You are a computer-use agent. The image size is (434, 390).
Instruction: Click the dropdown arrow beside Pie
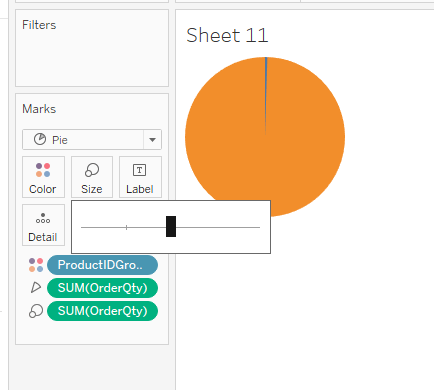152,140
